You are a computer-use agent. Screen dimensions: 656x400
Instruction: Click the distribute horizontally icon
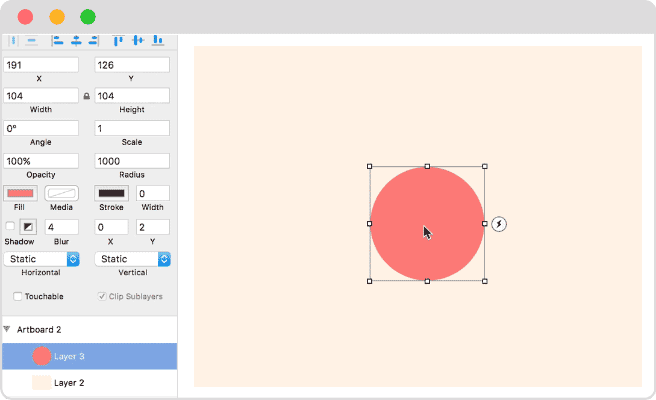14,41
